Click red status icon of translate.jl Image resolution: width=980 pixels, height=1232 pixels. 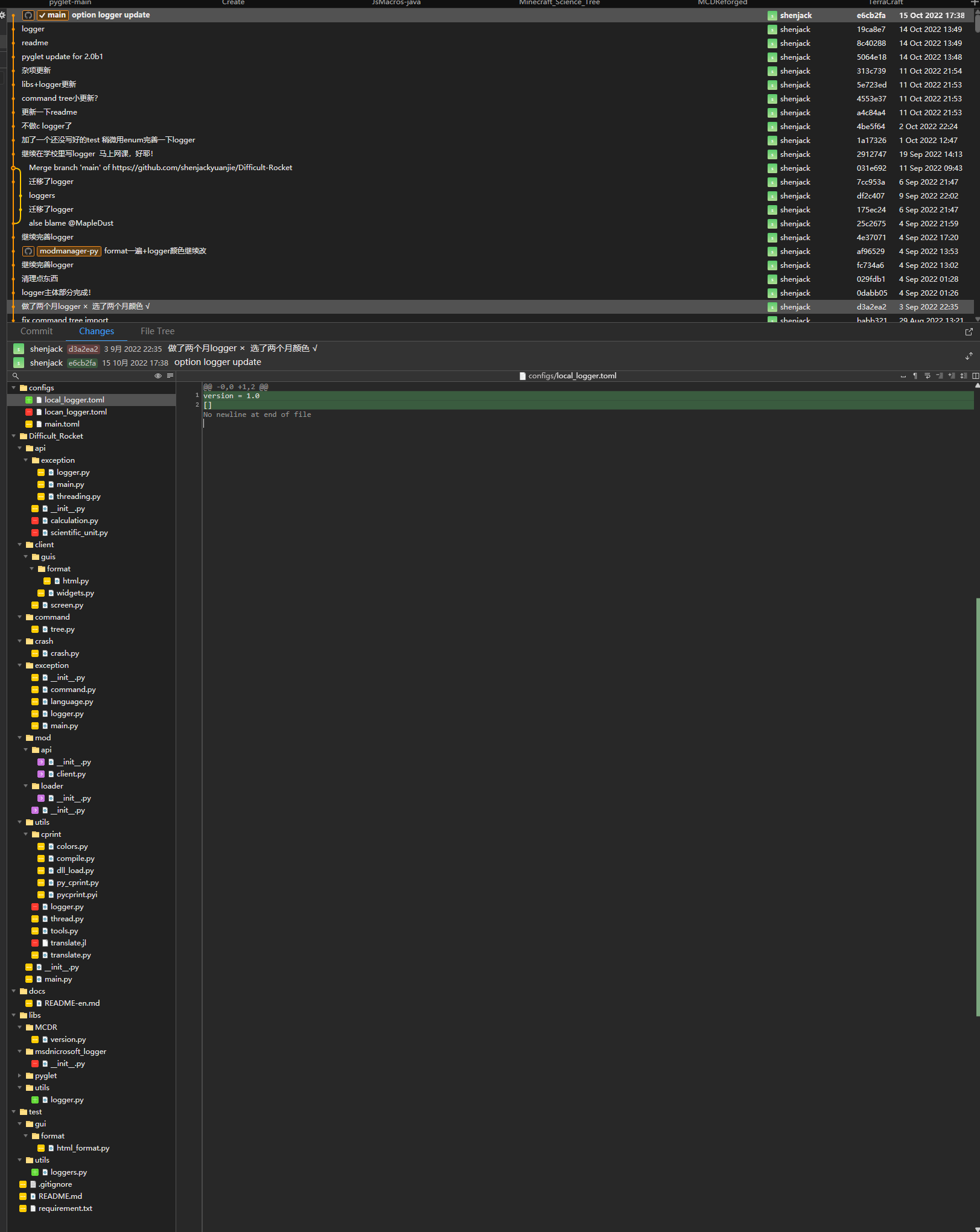[35, 943]
